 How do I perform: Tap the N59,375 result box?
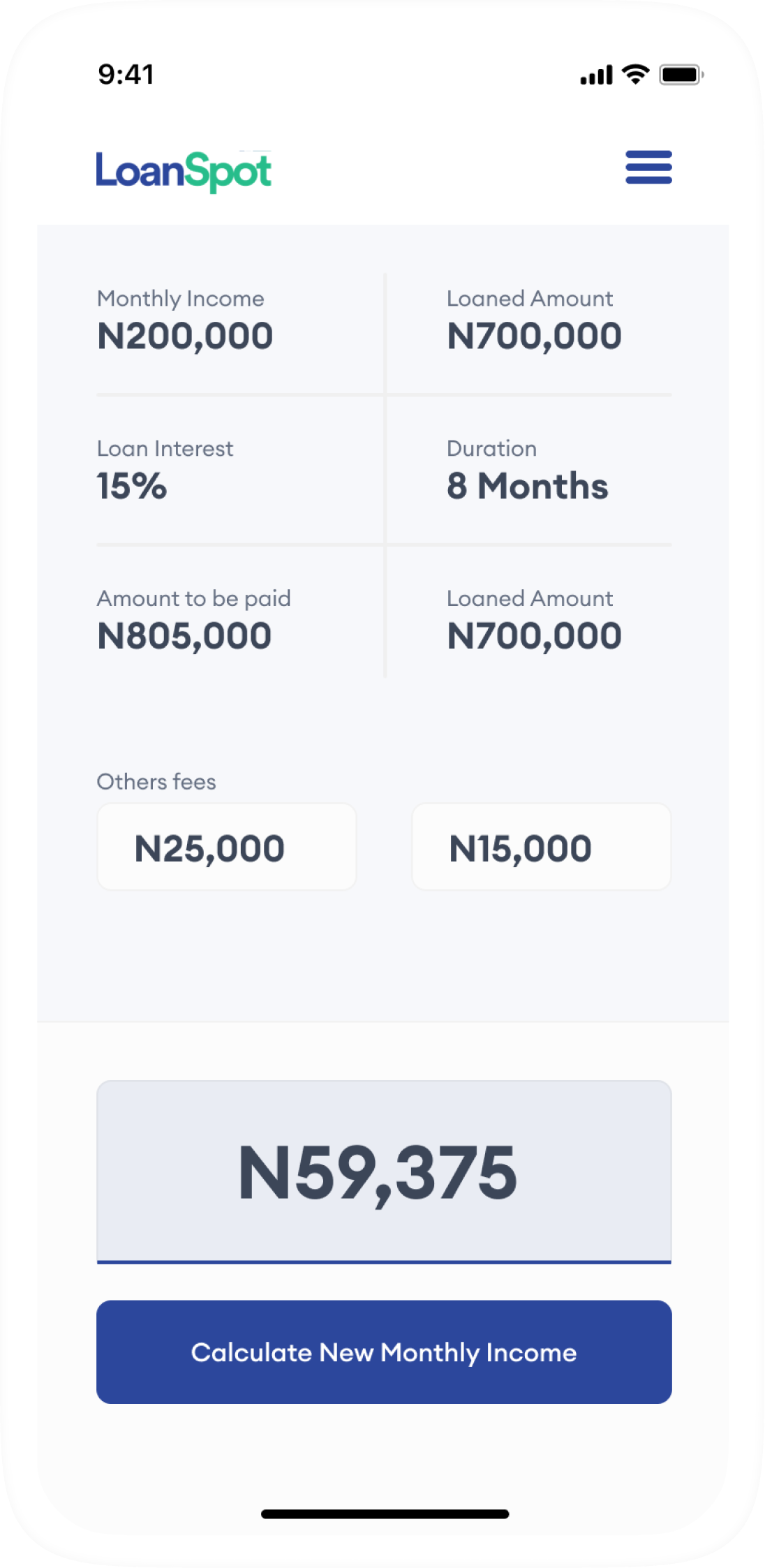tap(384, 1171)
